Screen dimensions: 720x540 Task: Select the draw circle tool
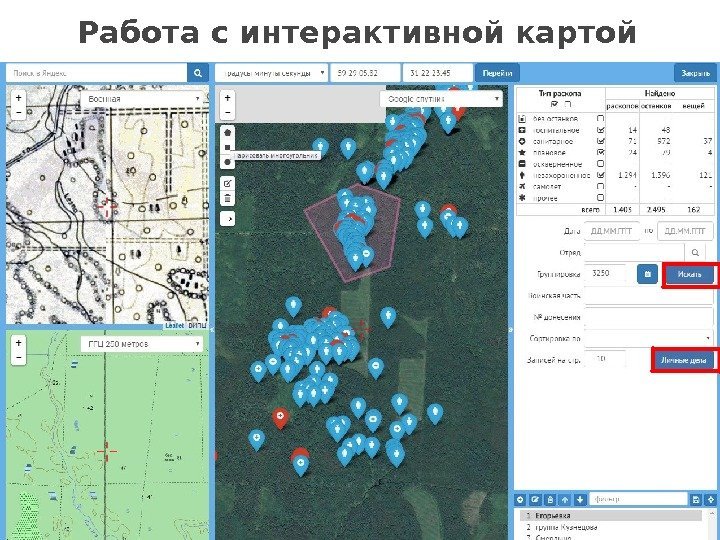pos(228,162)
